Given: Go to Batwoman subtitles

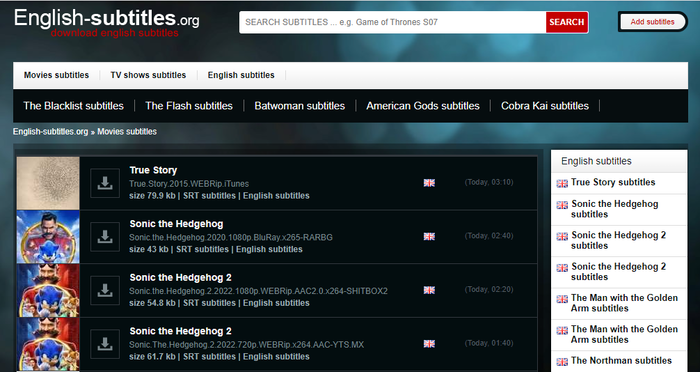Looking at the screenshot, I should tap(300, 106).
